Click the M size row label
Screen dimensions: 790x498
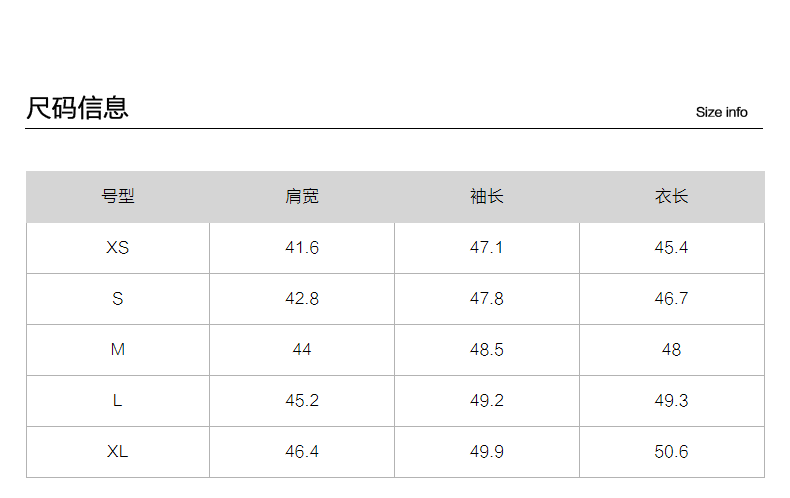(118, 349)
